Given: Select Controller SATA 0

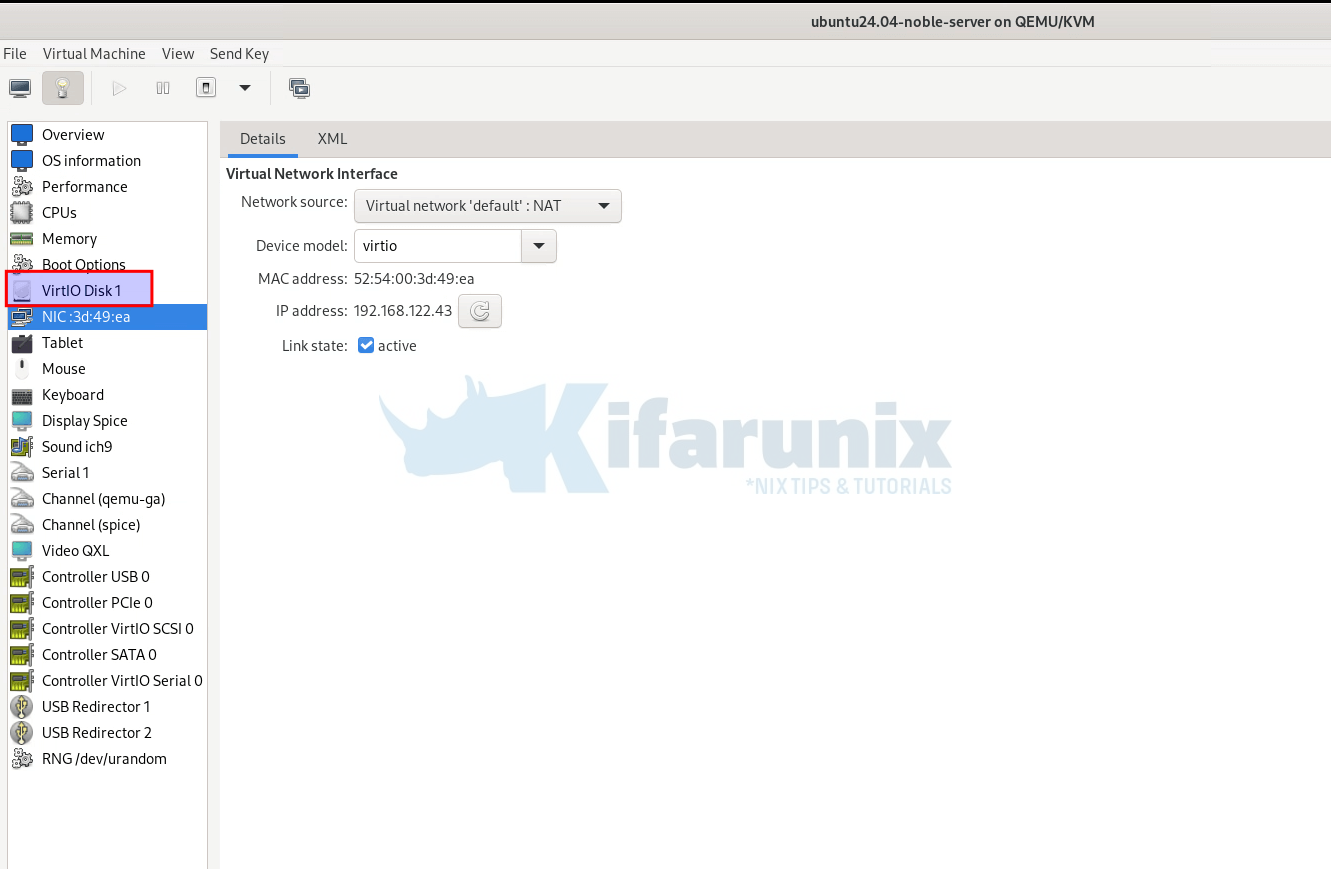Looking at the screenshot, I should pyautogui.click(x=108, y=655).
